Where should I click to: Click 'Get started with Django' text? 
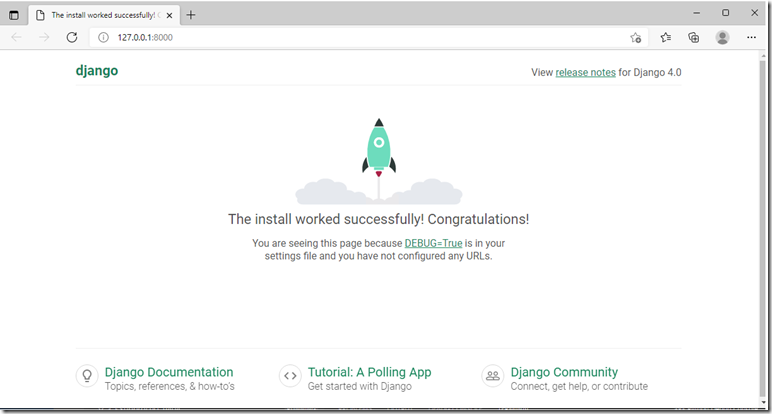[x=359, y=386]
